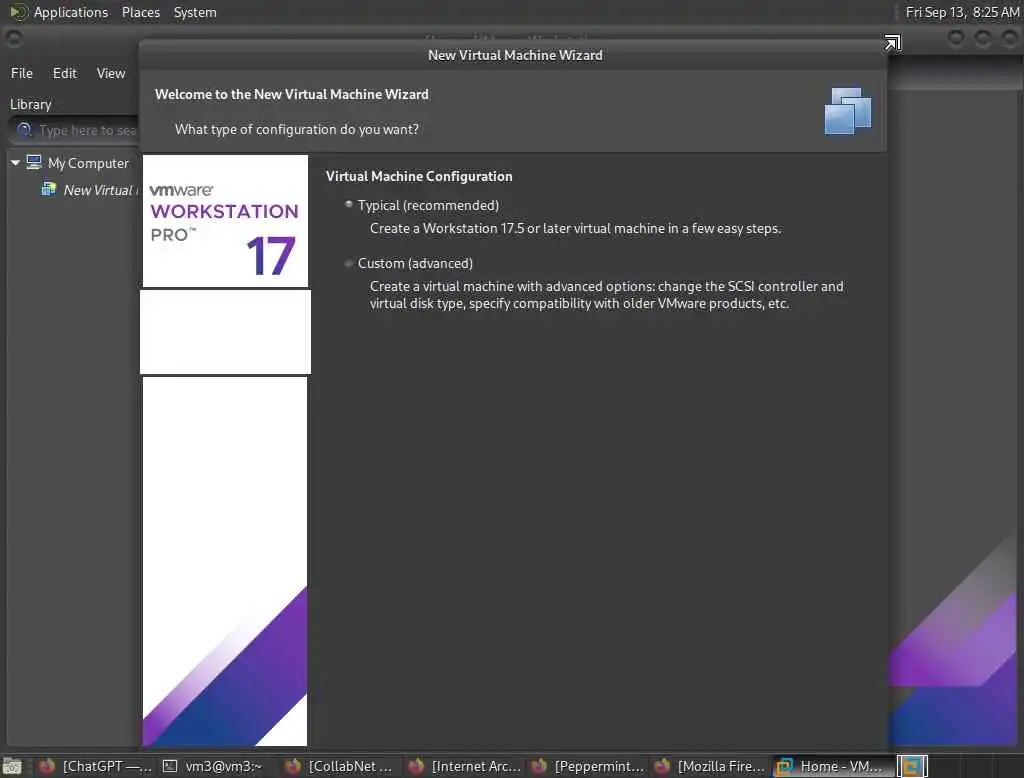Select the My Computer computer icon

pyautogui.click(x=34, y=162)
